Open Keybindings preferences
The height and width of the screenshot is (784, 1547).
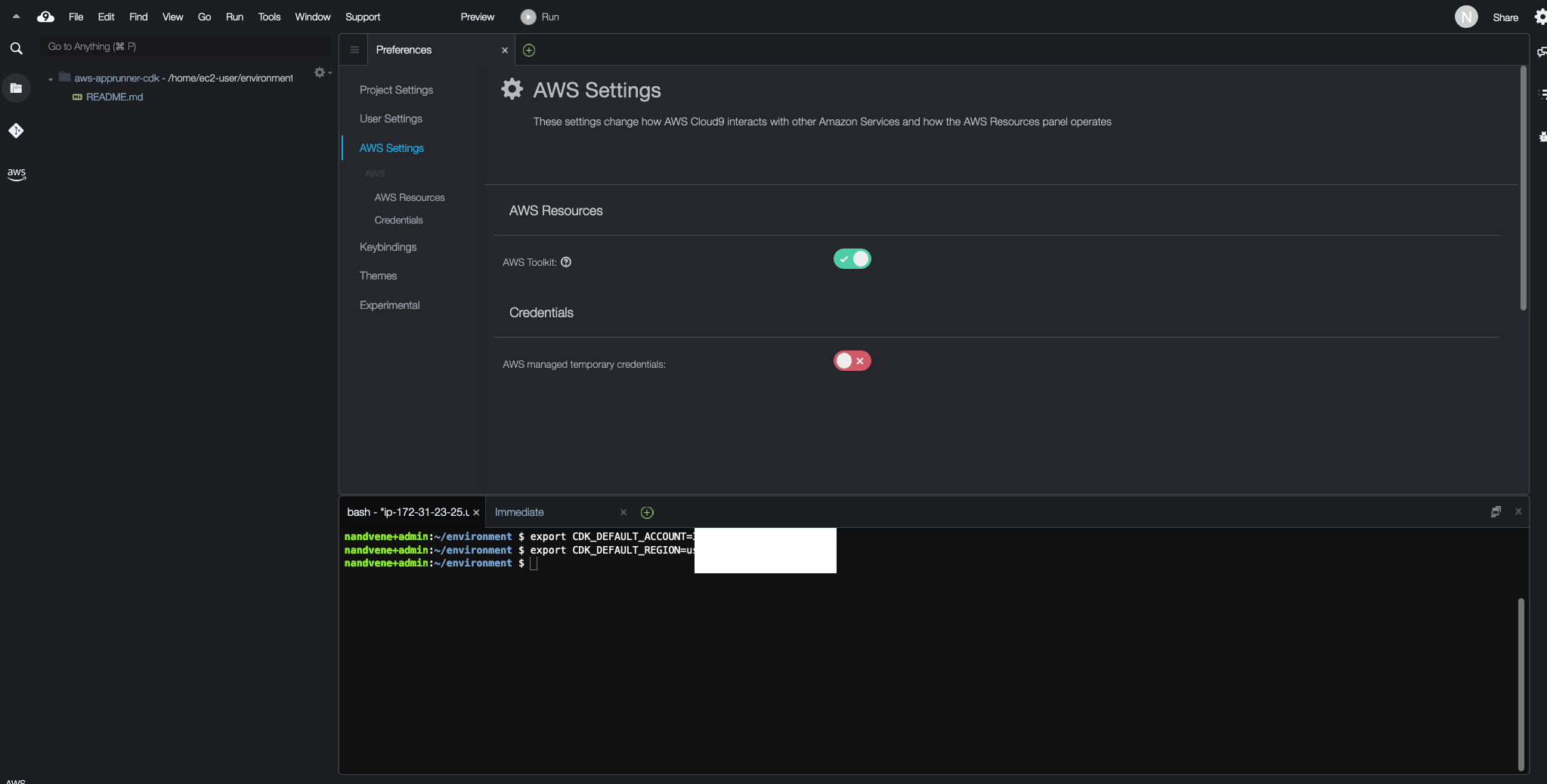(388, 247)
